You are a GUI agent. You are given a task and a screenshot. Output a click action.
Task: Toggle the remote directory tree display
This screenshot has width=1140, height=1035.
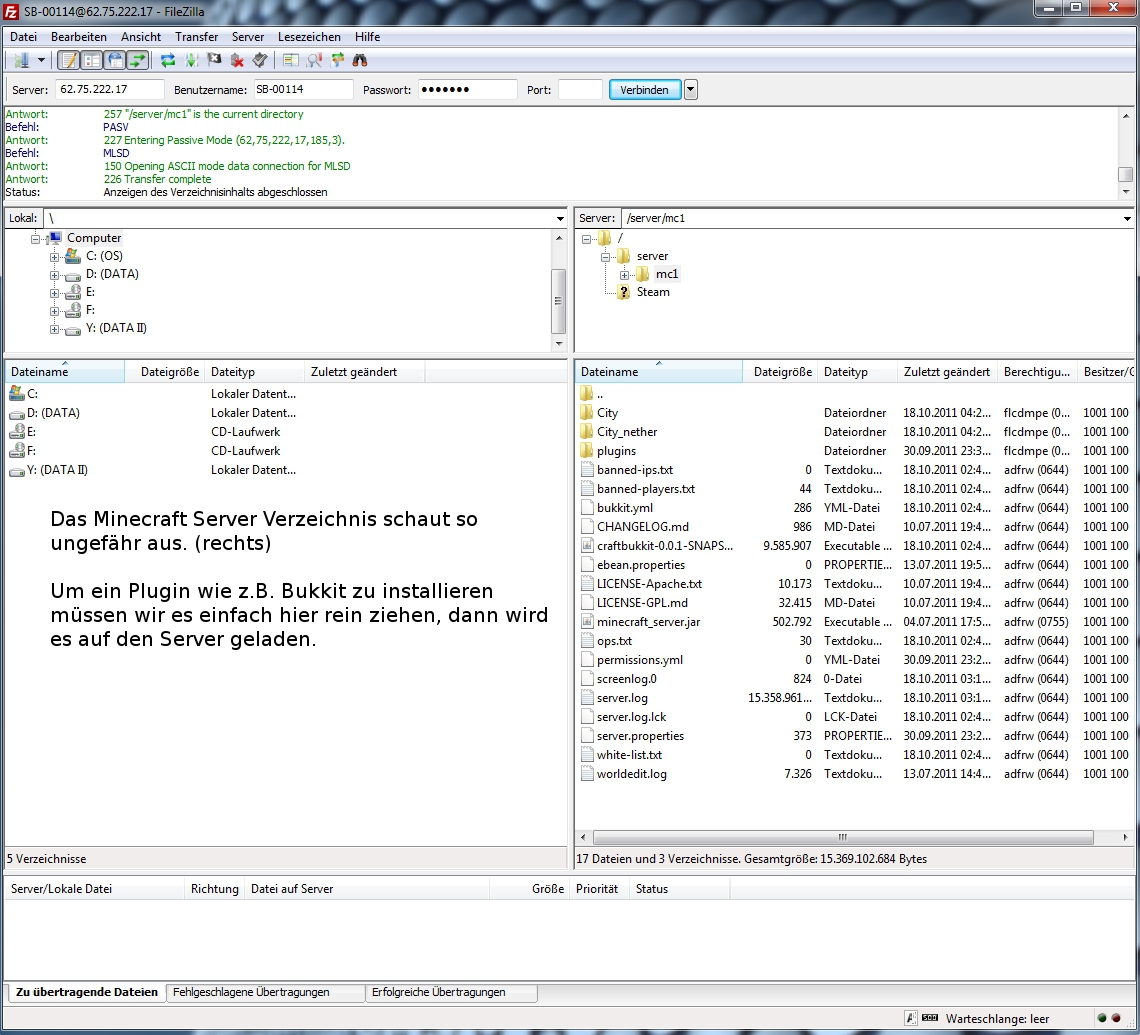click(115, 60)
